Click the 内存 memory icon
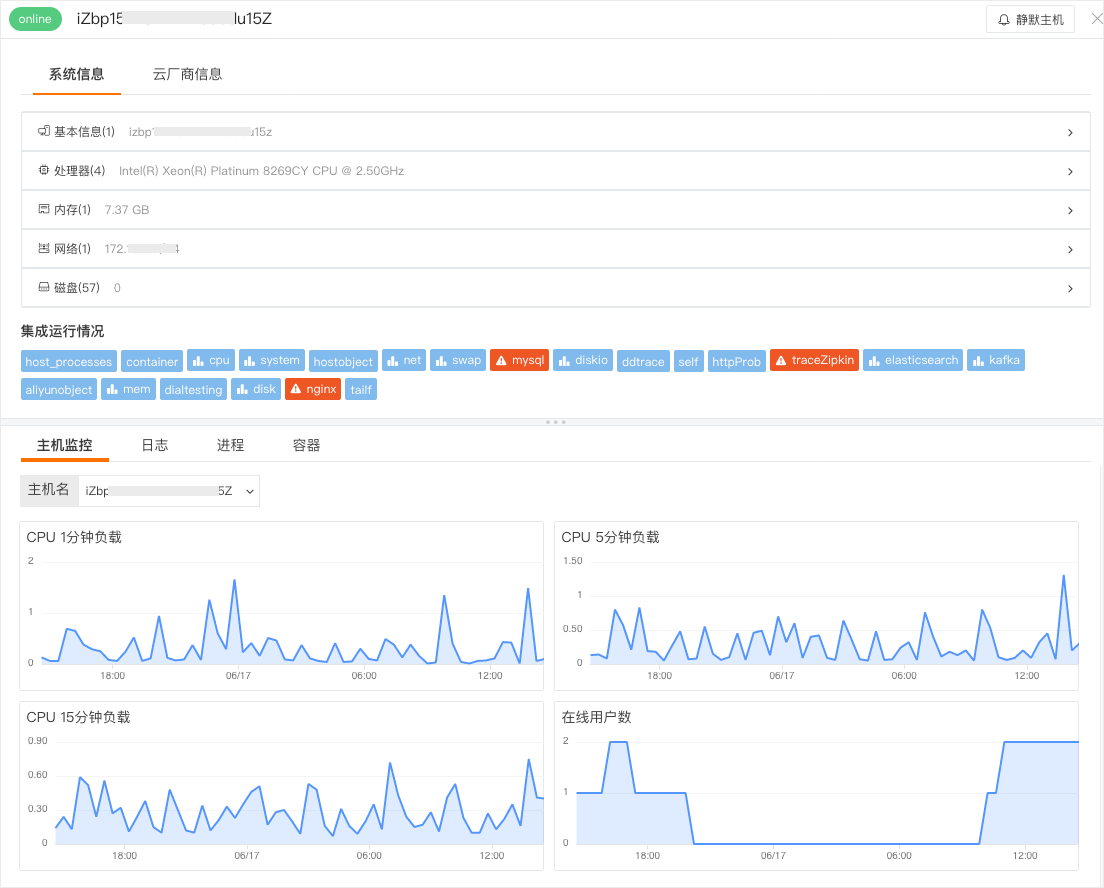Viewport: 1104px width, 888px height. tap(44, 209)
